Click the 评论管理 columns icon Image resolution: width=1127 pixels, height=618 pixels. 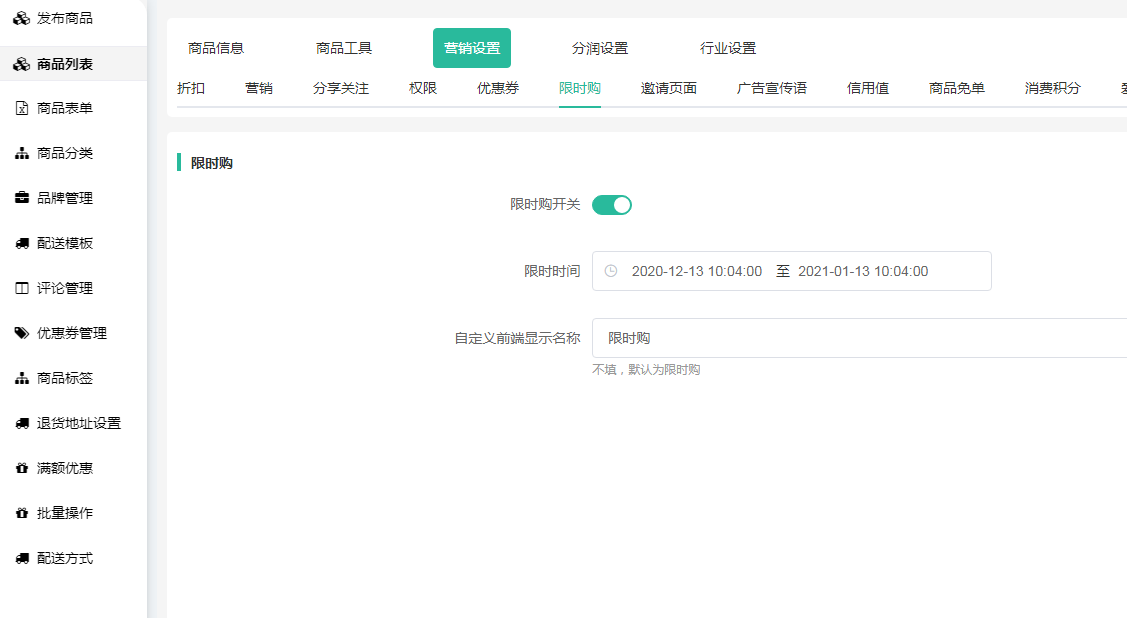21,288
